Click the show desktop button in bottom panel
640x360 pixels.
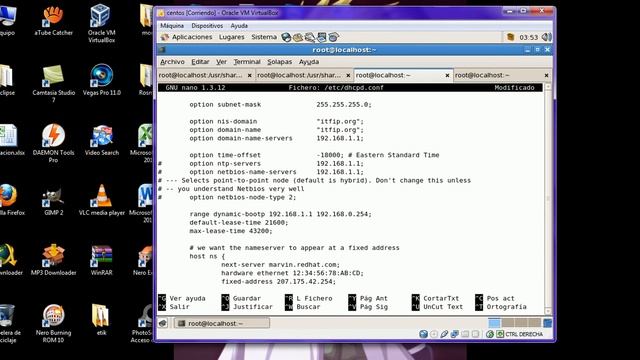click(163, 323)
